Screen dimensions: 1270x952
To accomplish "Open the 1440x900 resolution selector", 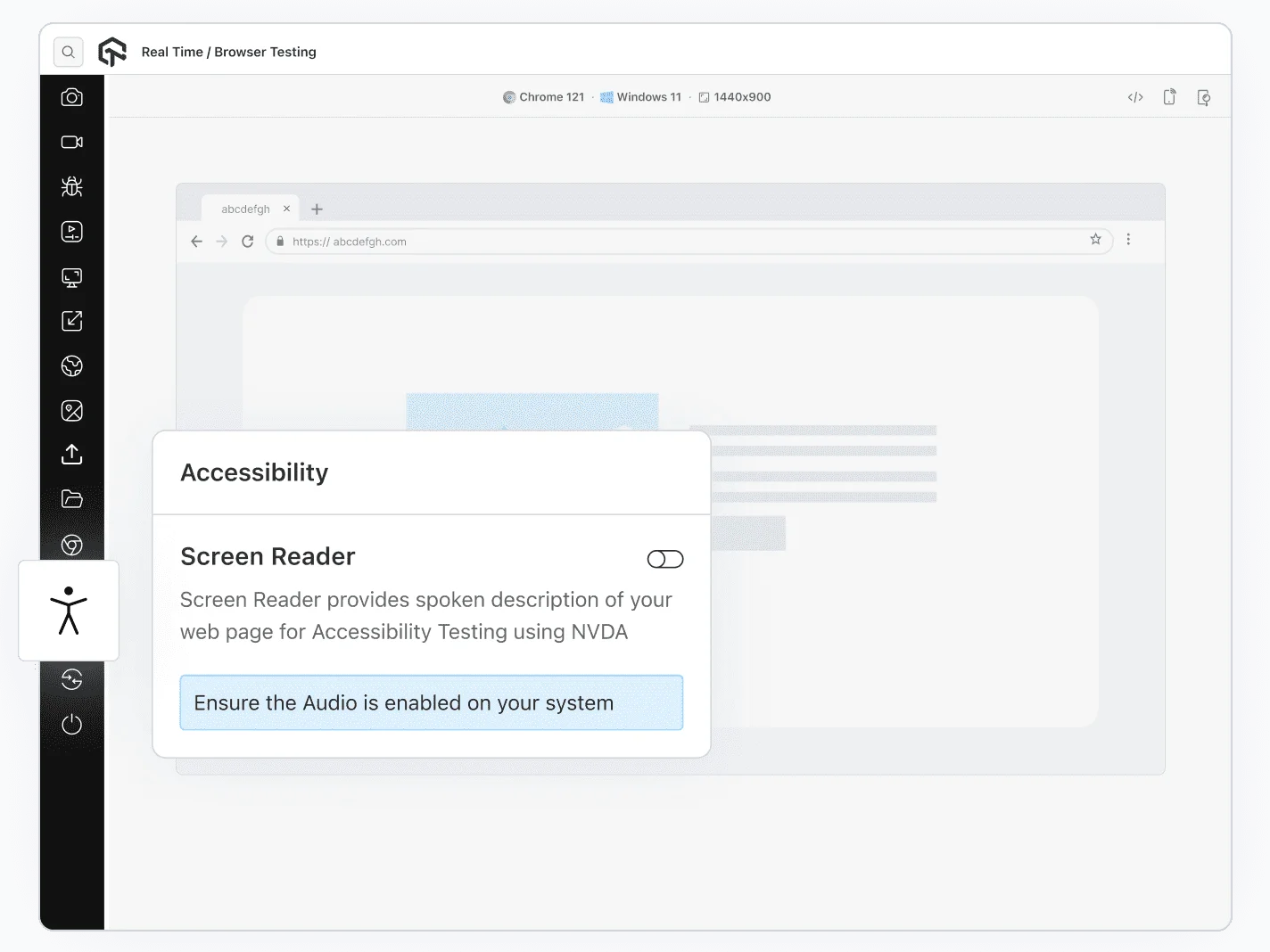I will [x=735, y=96].
